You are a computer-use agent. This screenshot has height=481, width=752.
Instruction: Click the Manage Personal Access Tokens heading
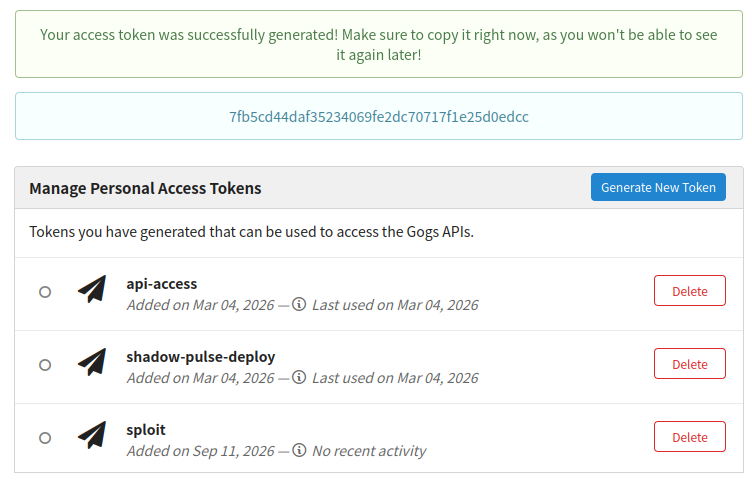[145, 188]
